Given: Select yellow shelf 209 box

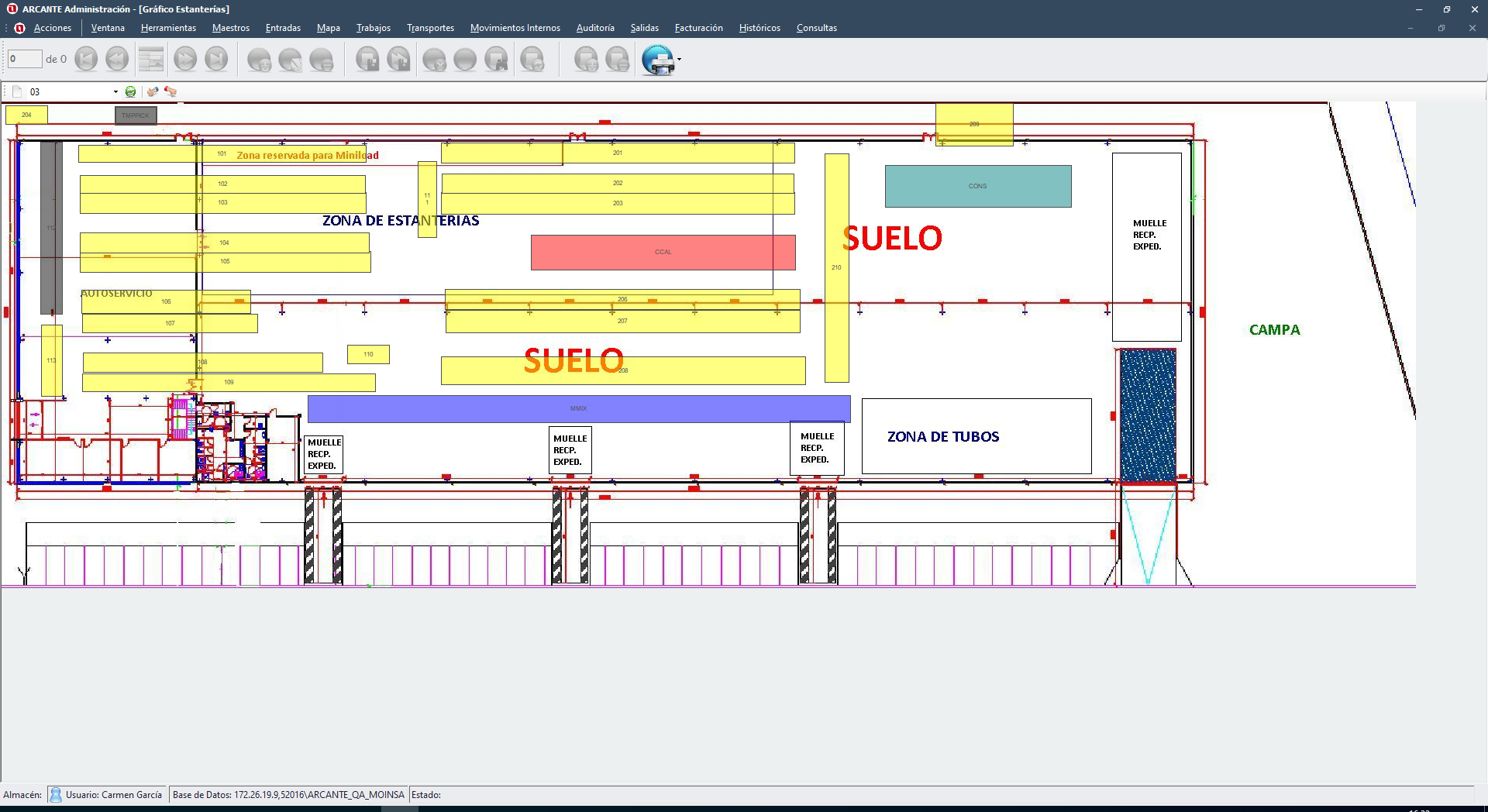Looking at the screenshot, I should [974, 124].
